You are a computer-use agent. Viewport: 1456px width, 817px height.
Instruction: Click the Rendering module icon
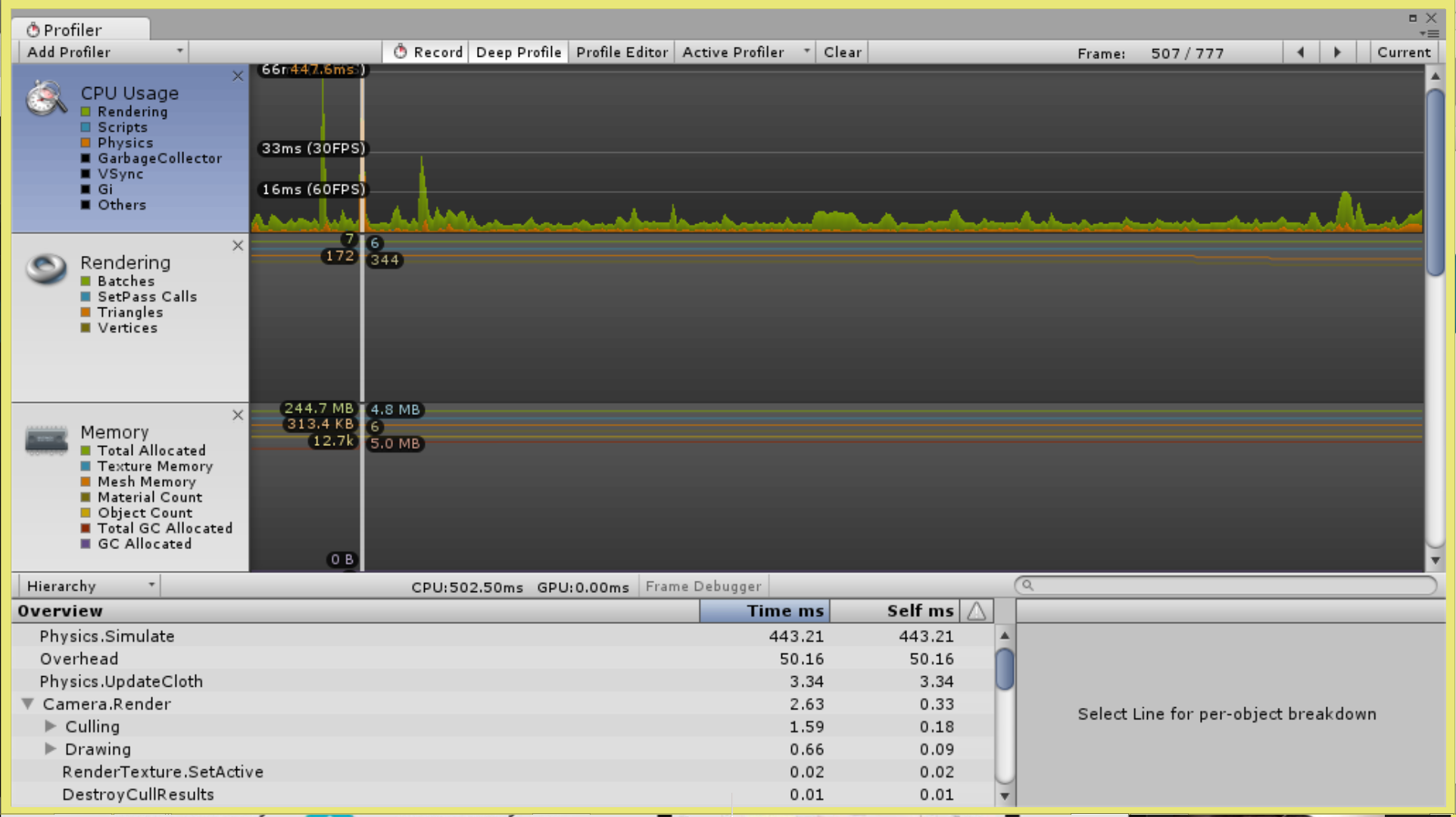(x=46, y=268)
